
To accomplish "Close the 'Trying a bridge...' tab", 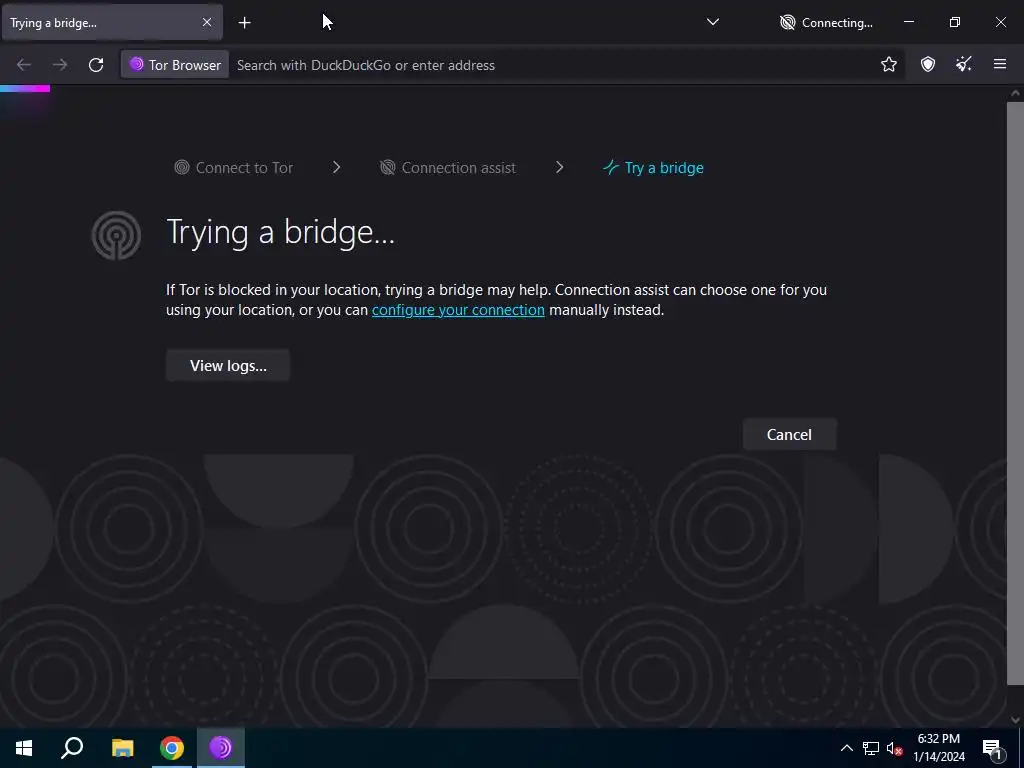I will pos(206,22).
